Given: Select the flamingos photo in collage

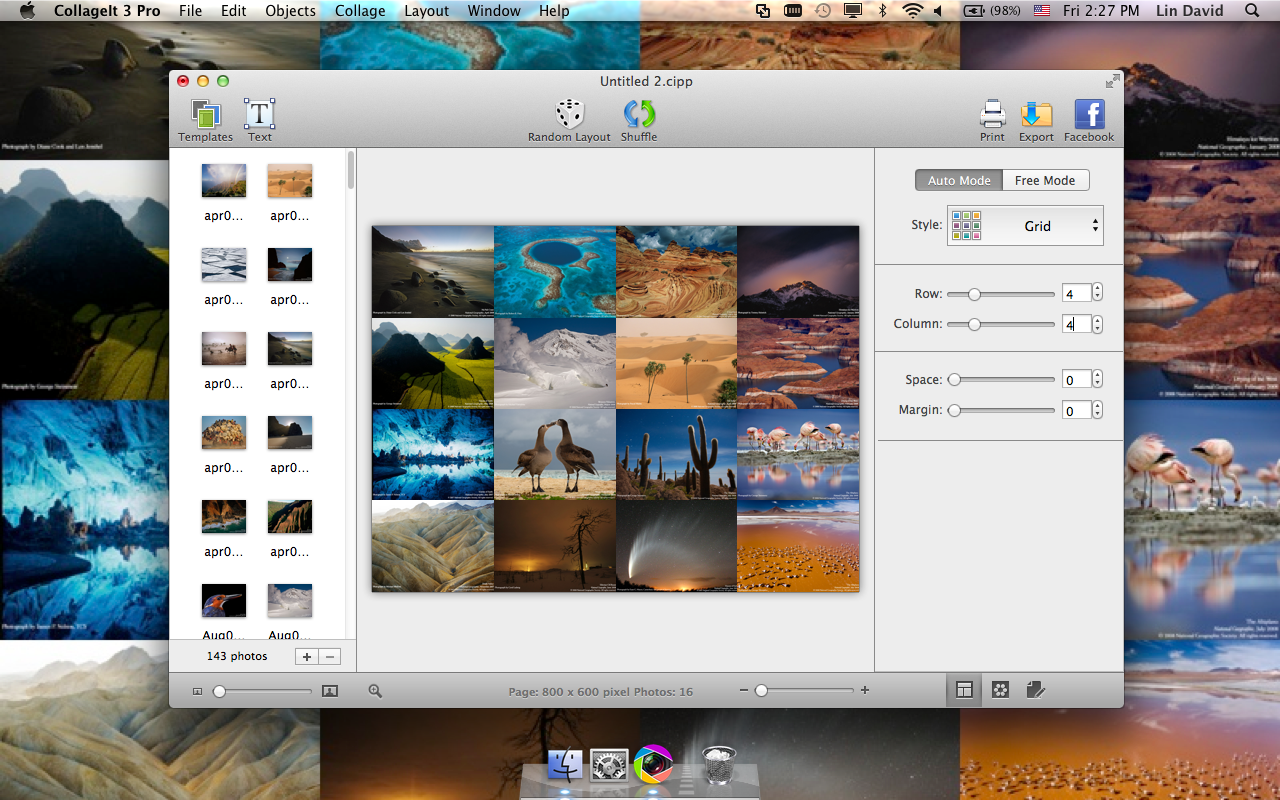Looking at the screenshot, I should point(798,455).
